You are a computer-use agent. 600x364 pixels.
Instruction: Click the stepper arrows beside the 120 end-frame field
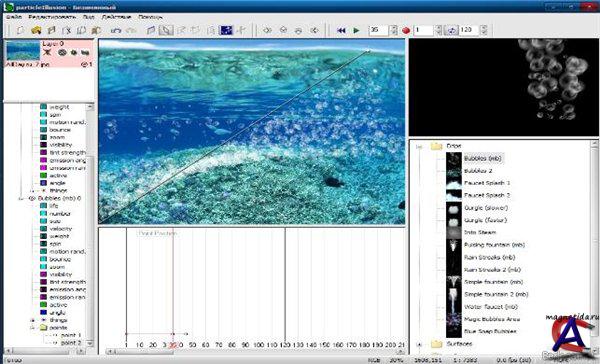pyautogui.click(x=484, y=30)
